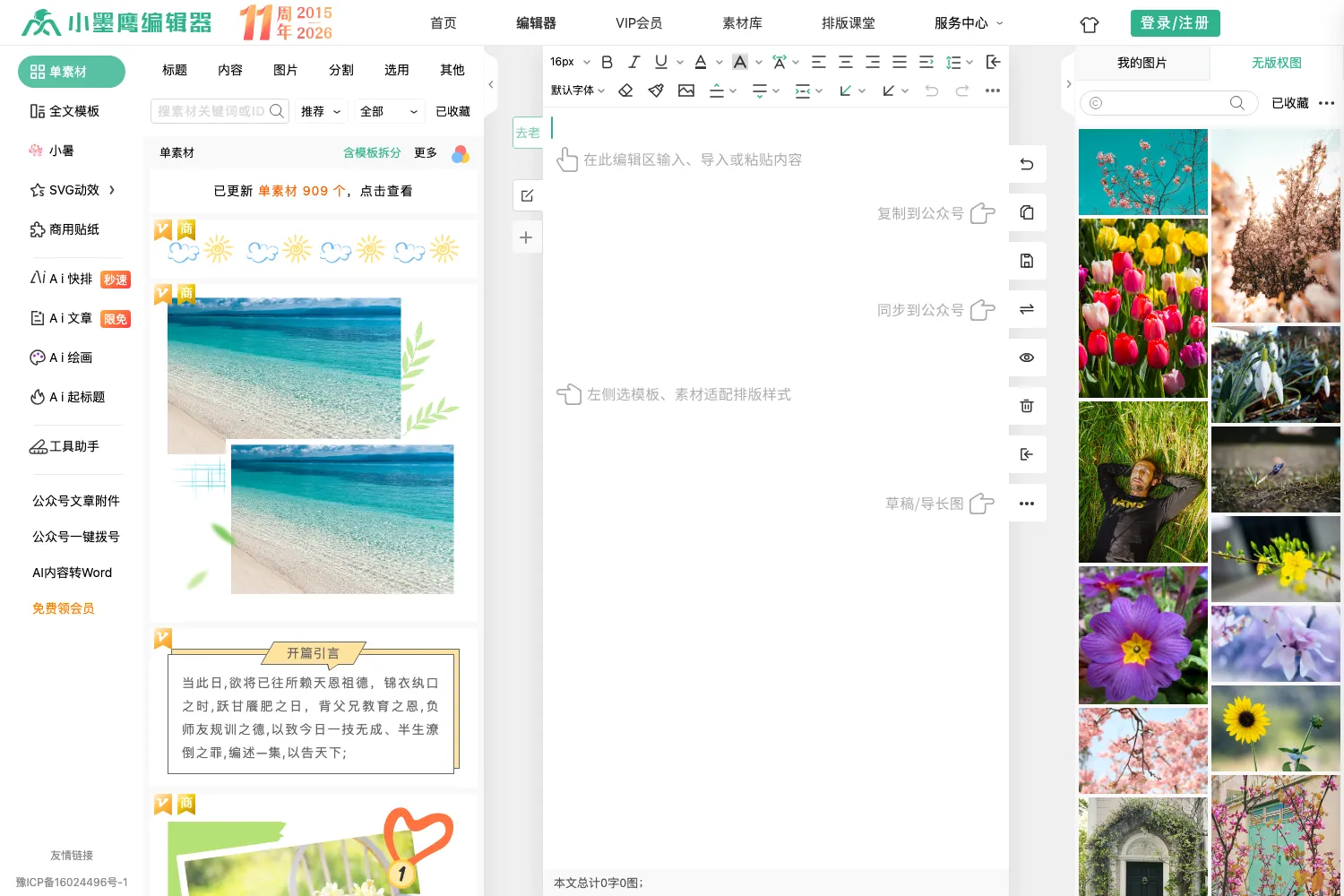Click the insert image toolbar icon
The image size is (1344, 896).
686,90
